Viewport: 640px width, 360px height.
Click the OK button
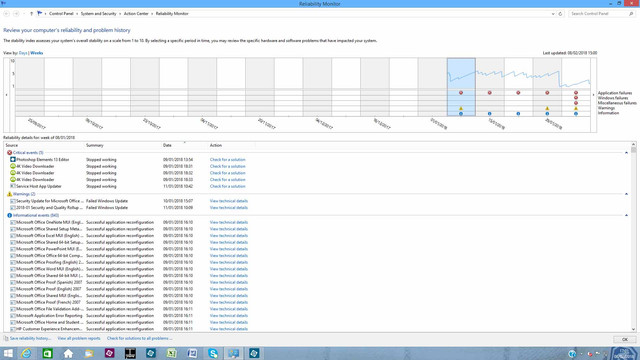coord(624,340)
